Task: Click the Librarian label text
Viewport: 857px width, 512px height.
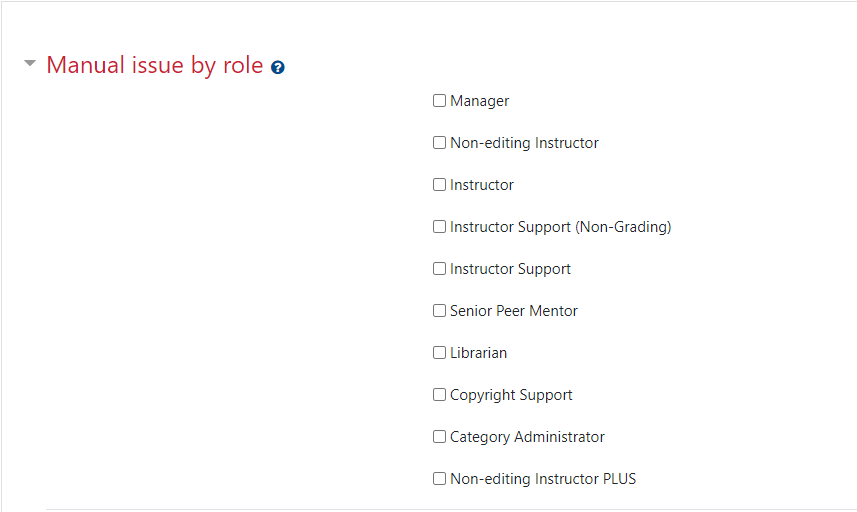Action: point(478,353)
